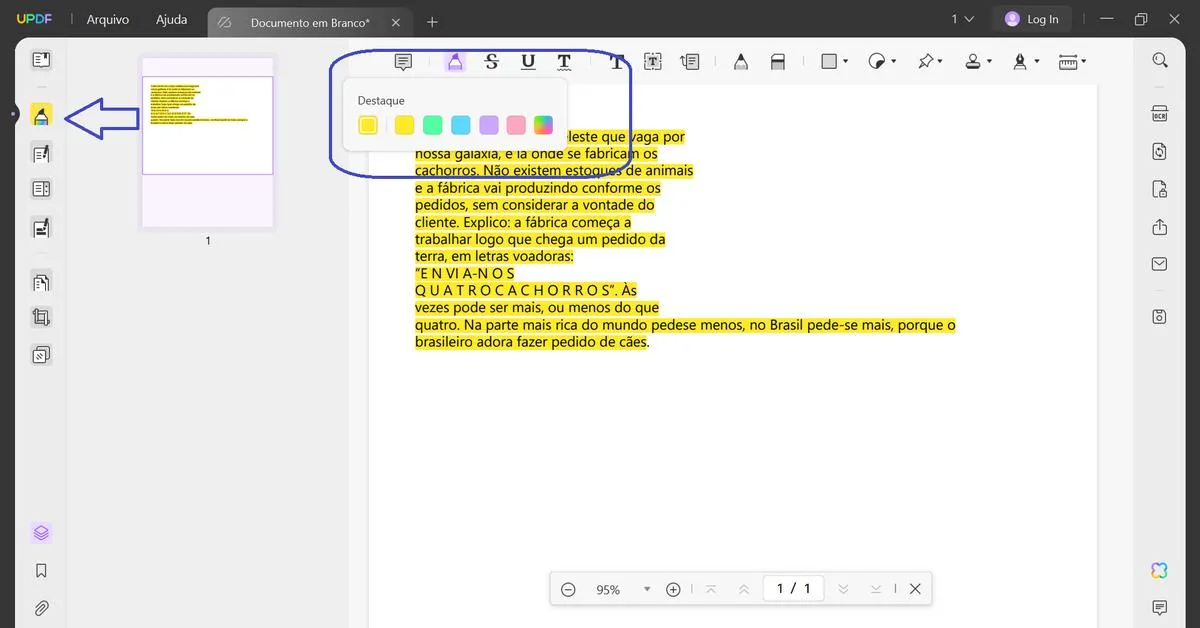
Task: Choose the green highlight color
Action: (x=432, y=125)
